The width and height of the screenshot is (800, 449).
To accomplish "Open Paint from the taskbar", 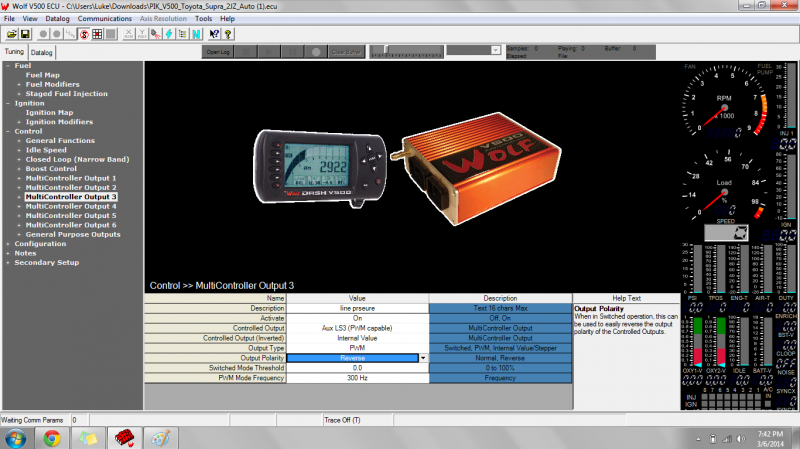I will (160, 438).
